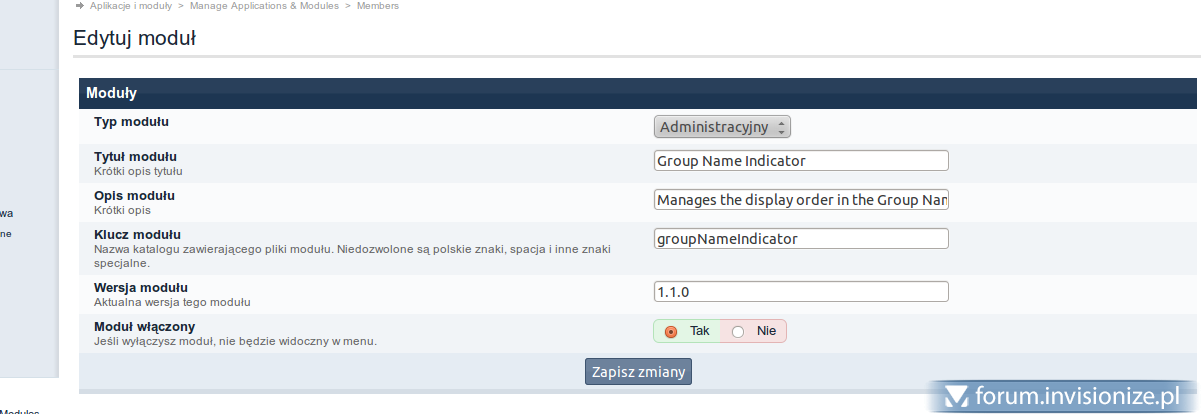Screen dimensions: 1201x414
Task: Click the Moduły panel header
Action: click(112, 93)
